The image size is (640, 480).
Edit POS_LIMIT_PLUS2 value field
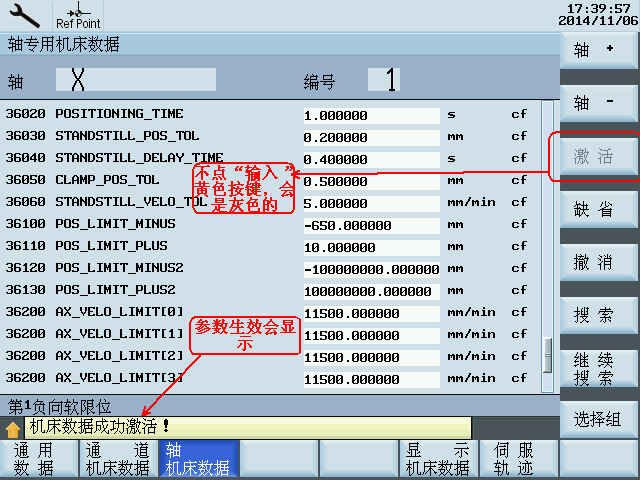tap(371, 292)
